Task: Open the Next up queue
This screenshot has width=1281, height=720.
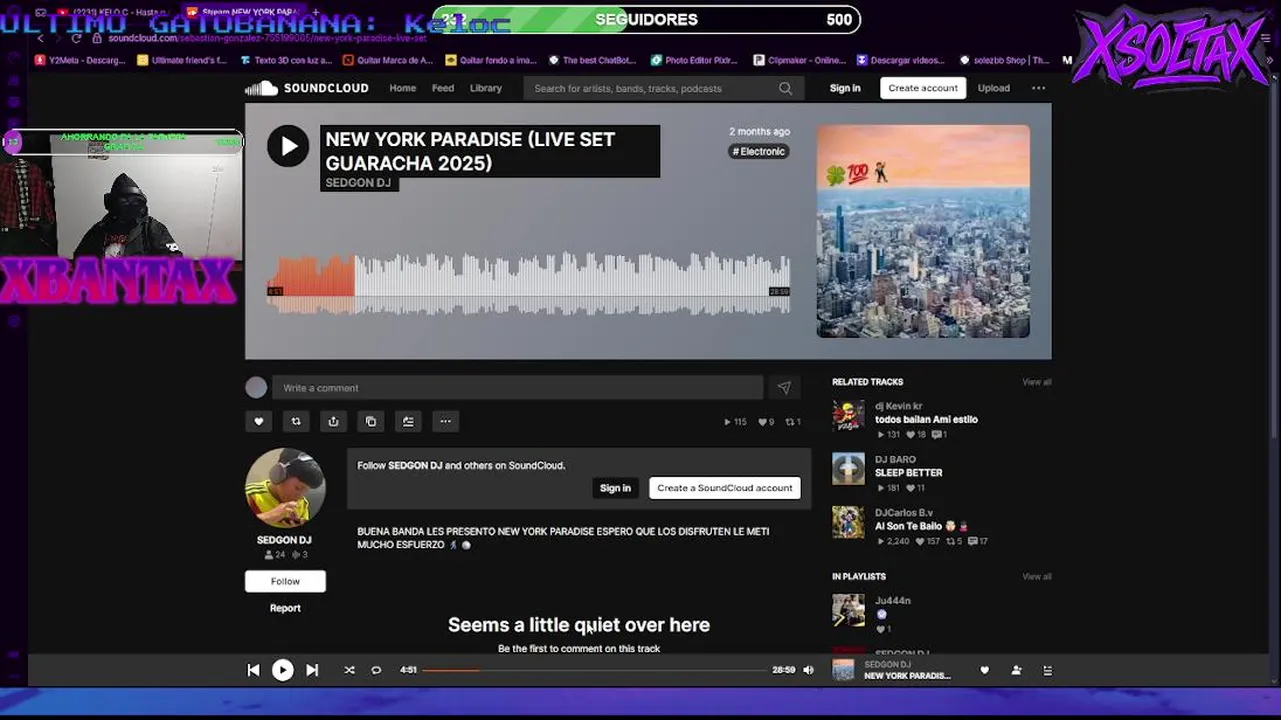Action: (1047, 670)
